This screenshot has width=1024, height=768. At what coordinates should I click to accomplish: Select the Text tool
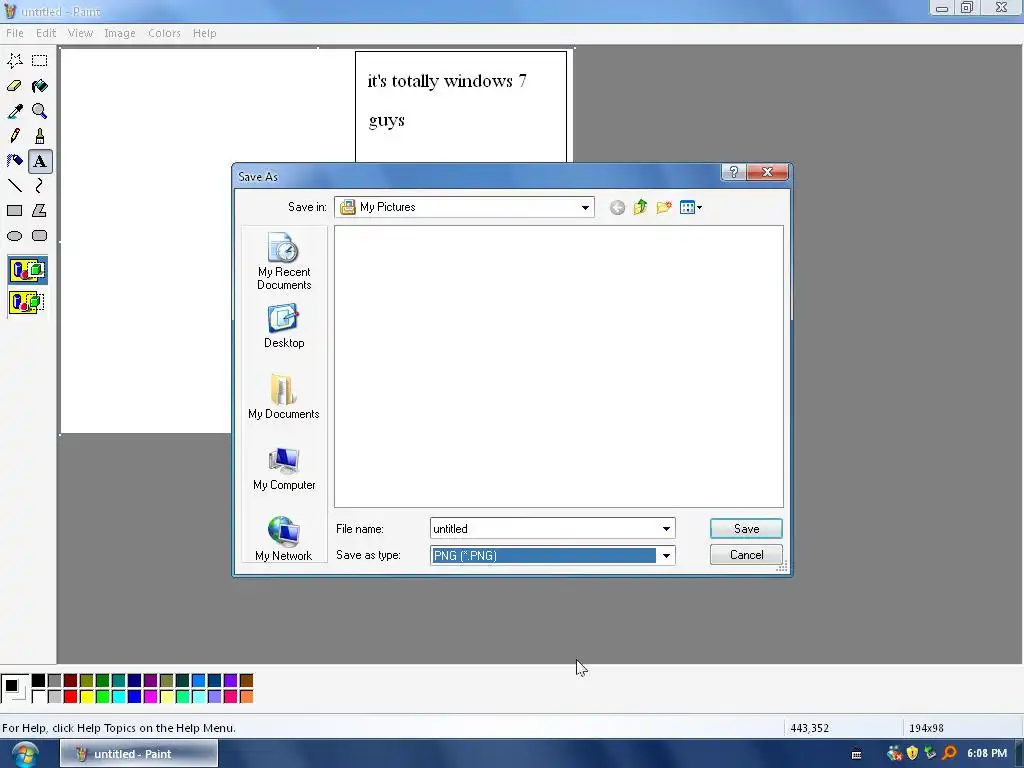[x=40, y=161]
